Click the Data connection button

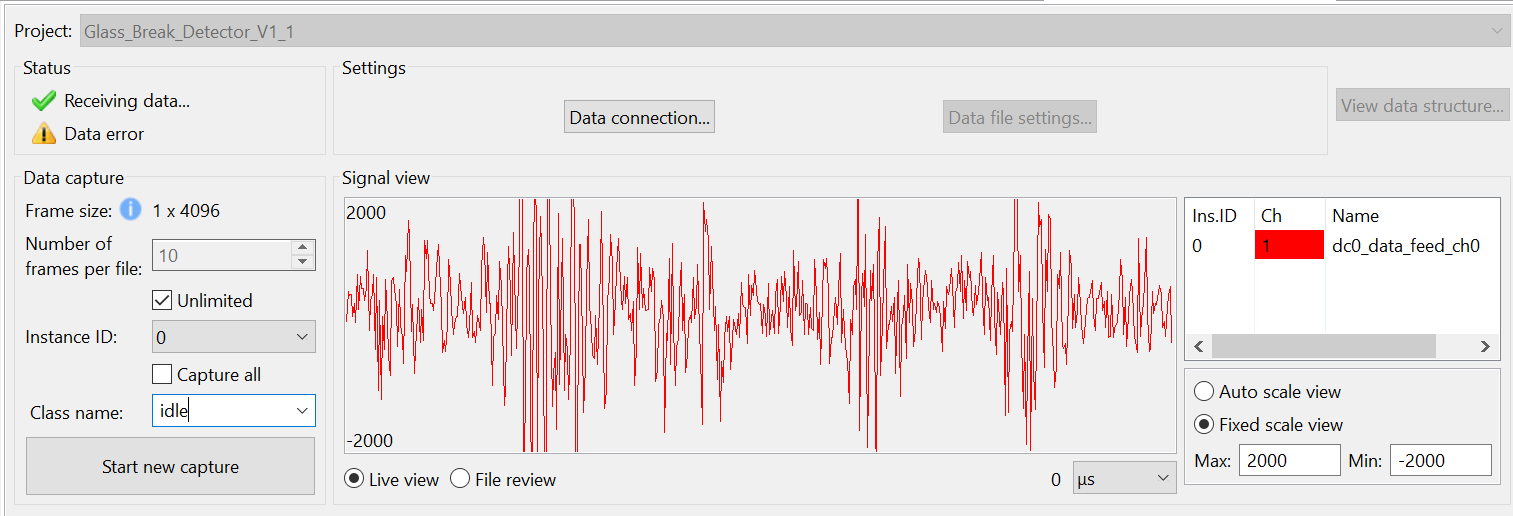click(639, 118)
